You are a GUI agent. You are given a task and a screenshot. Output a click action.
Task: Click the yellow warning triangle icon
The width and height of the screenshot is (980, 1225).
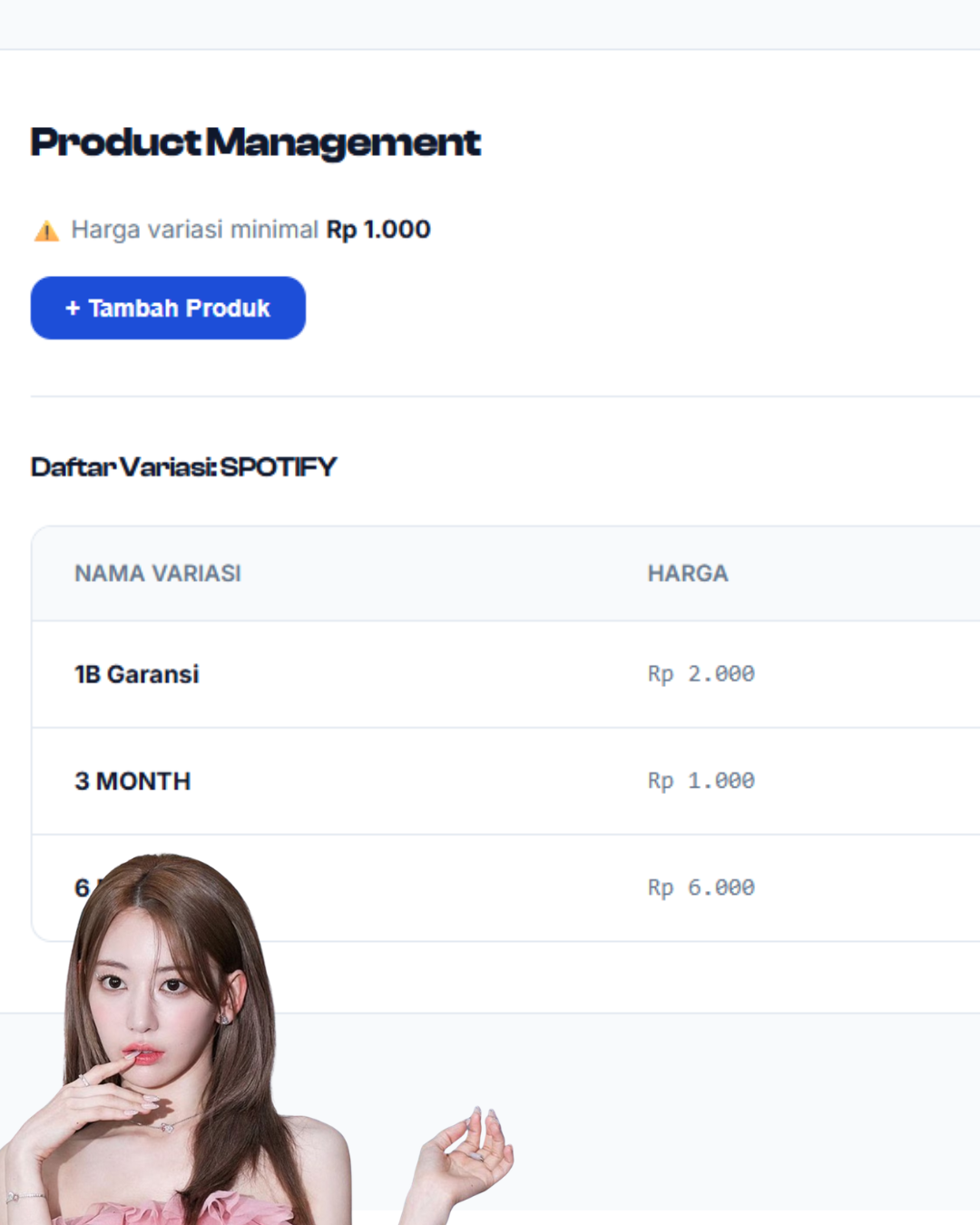click(x=46, y=231)
